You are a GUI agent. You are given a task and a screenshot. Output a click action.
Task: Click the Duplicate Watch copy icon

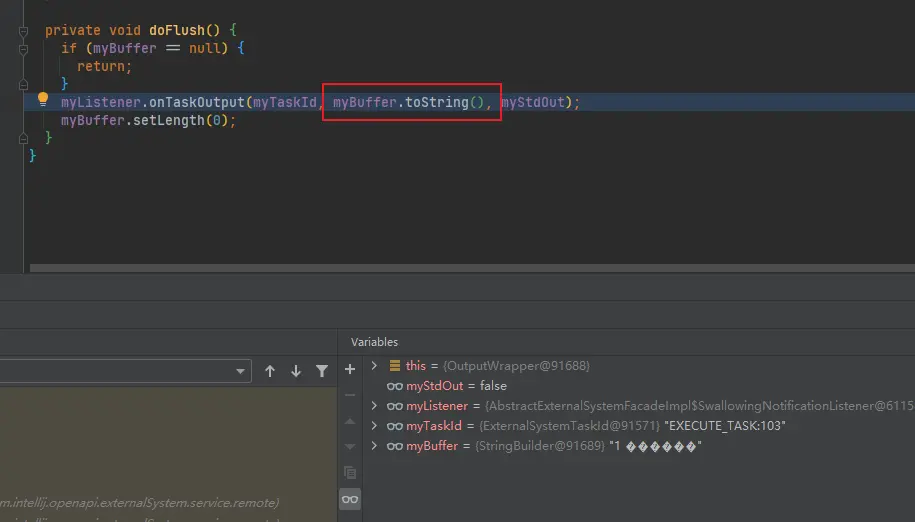pyautogui.click(x=350, y=472)
